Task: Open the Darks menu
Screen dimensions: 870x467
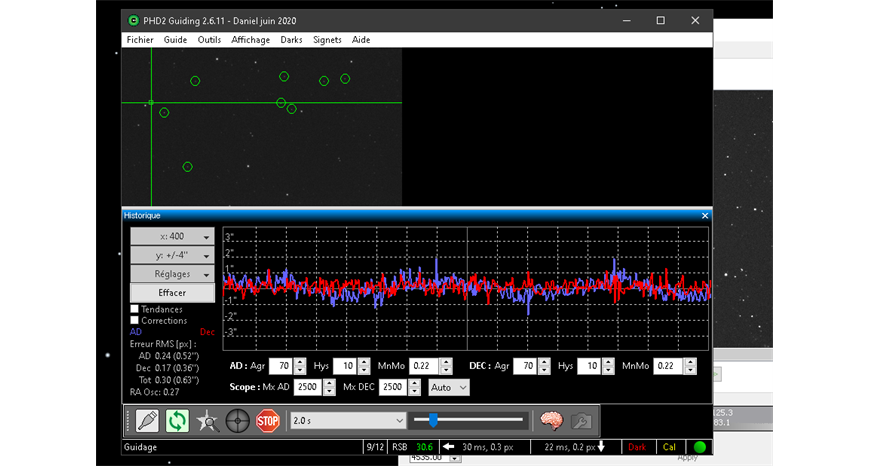Action: point(291,40)
